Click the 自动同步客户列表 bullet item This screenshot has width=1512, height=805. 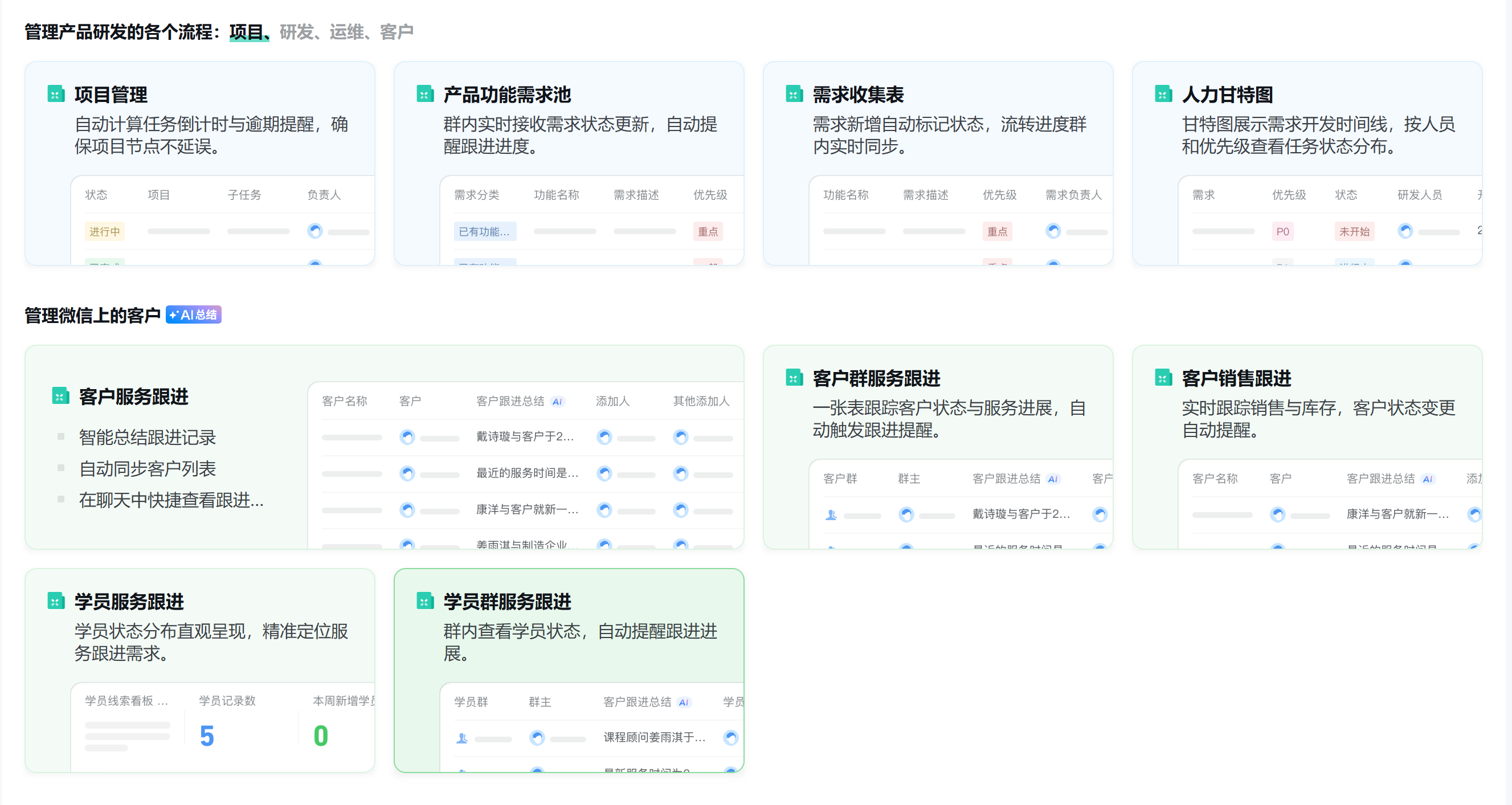point(148,468)
